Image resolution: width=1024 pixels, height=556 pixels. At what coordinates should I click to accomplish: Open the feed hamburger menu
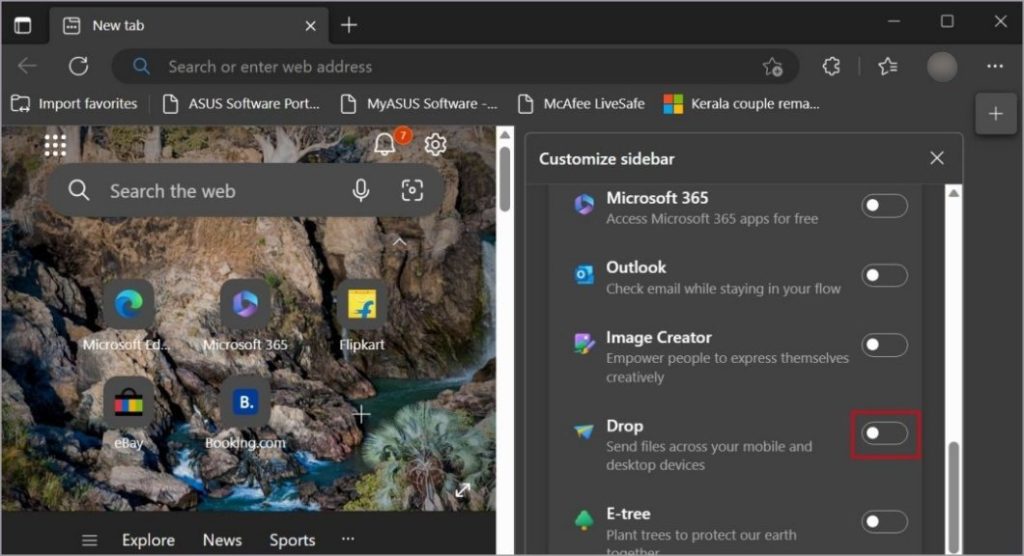click(89, 540)
